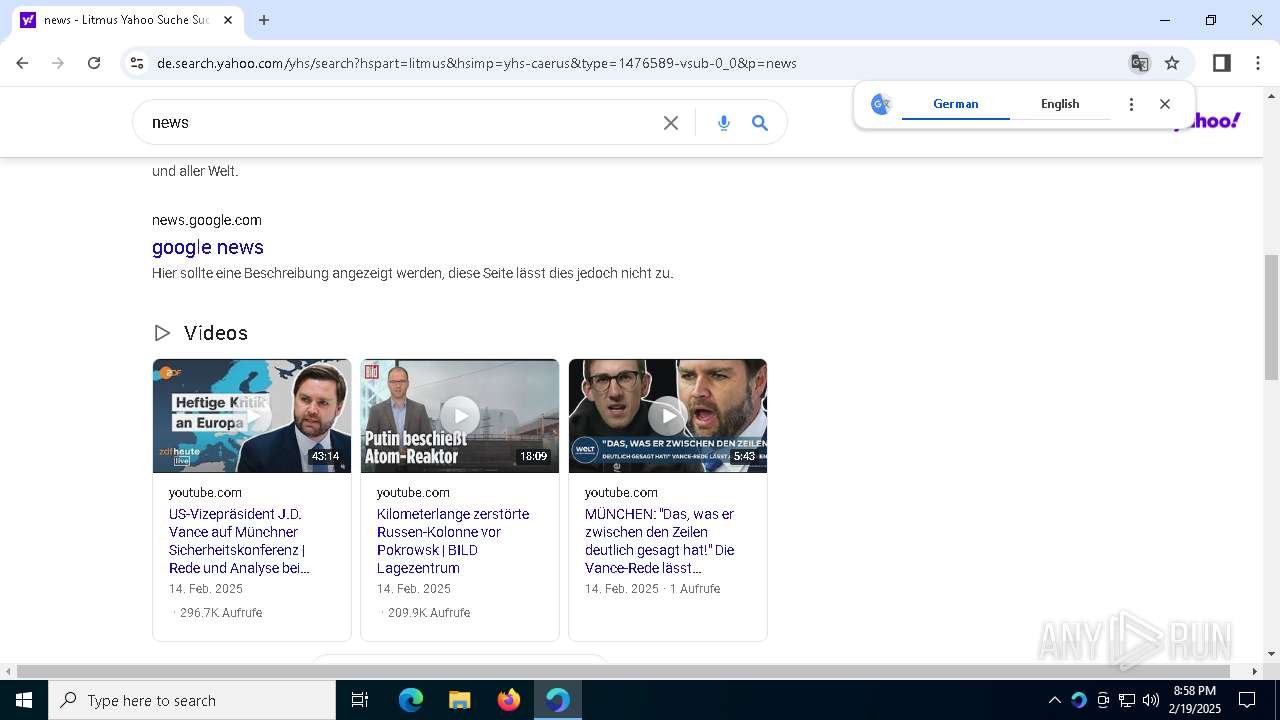The image size is (1280, 720).
Task: Play the WELT Vance-Rede video thumbnail
Action: tap(668, 416)
